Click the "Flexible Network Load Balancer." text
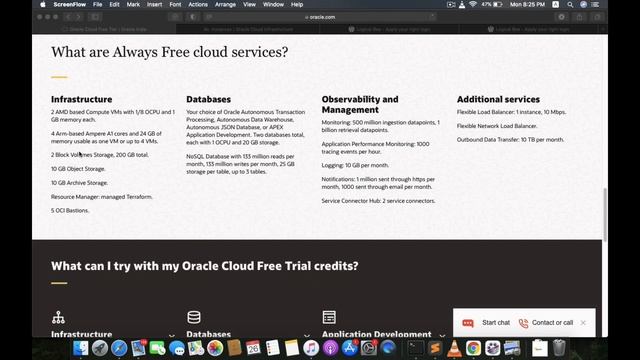 pyautogui.click(x=497, y=126)
